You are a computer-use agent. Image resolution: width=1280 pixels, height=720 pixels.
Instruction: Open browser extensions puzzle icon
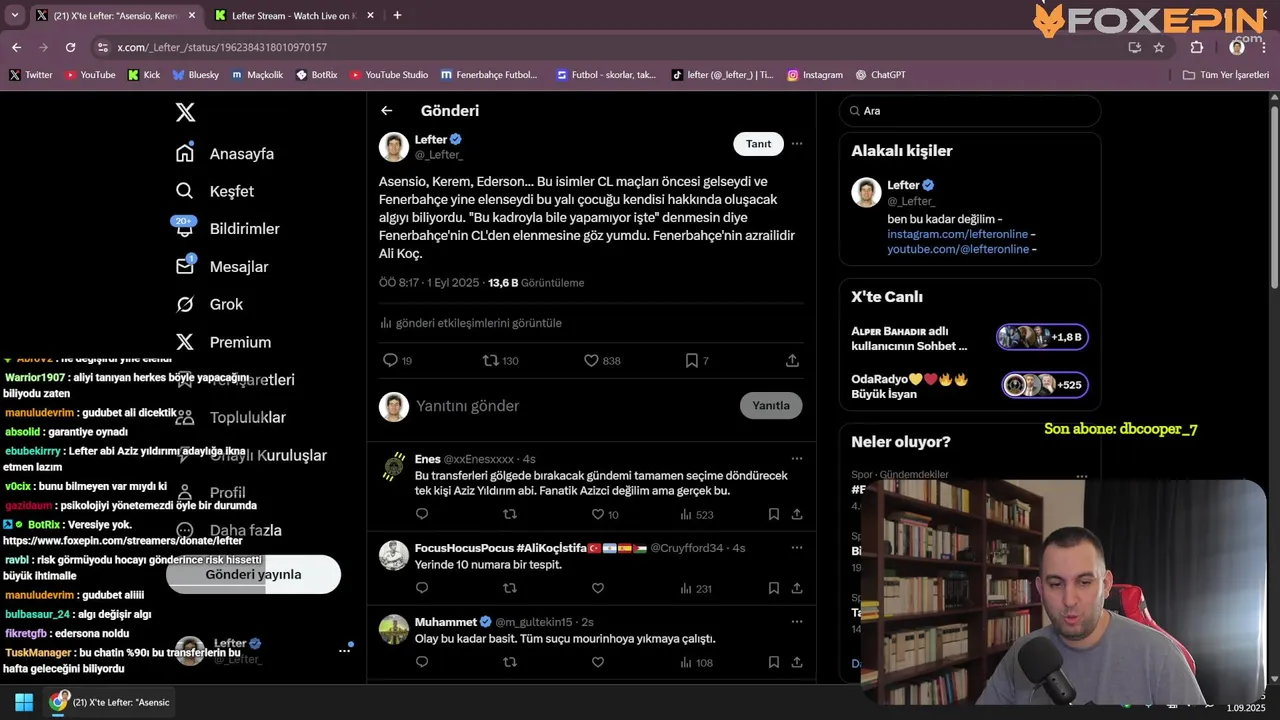click(x=1197, y=47)
